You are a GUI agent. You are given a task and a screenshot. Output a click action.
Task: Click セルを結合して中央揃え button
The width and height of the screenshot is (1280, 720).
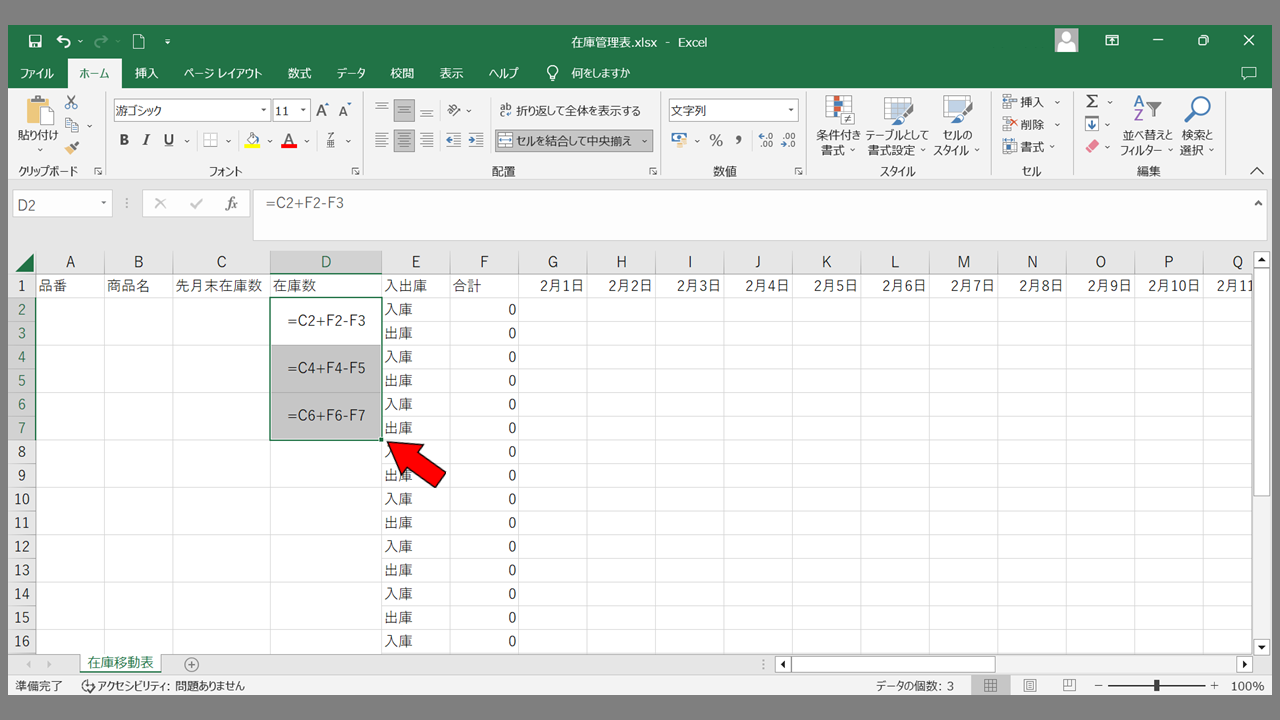[x=565, y=141]
